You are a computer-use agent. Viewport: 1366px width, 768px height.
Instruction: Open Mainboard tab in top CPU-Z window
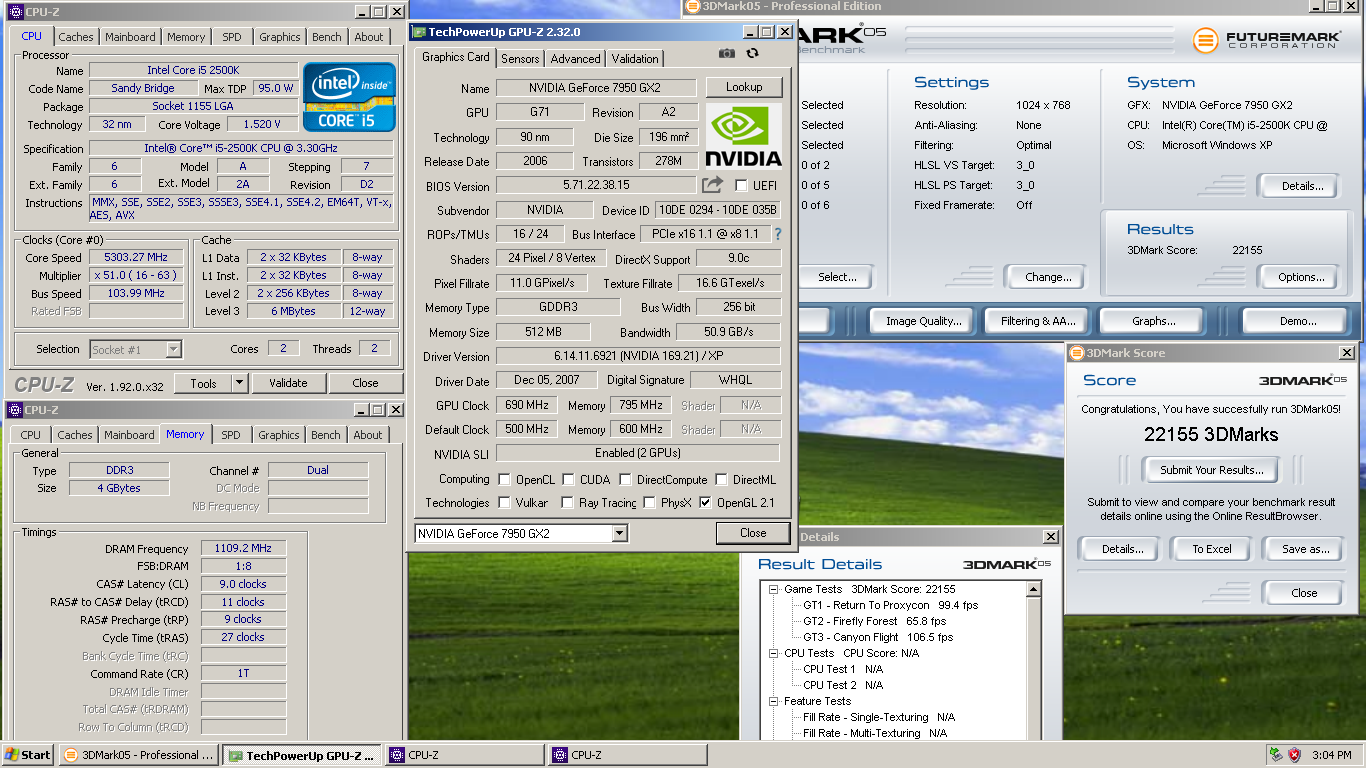[130, 37]
